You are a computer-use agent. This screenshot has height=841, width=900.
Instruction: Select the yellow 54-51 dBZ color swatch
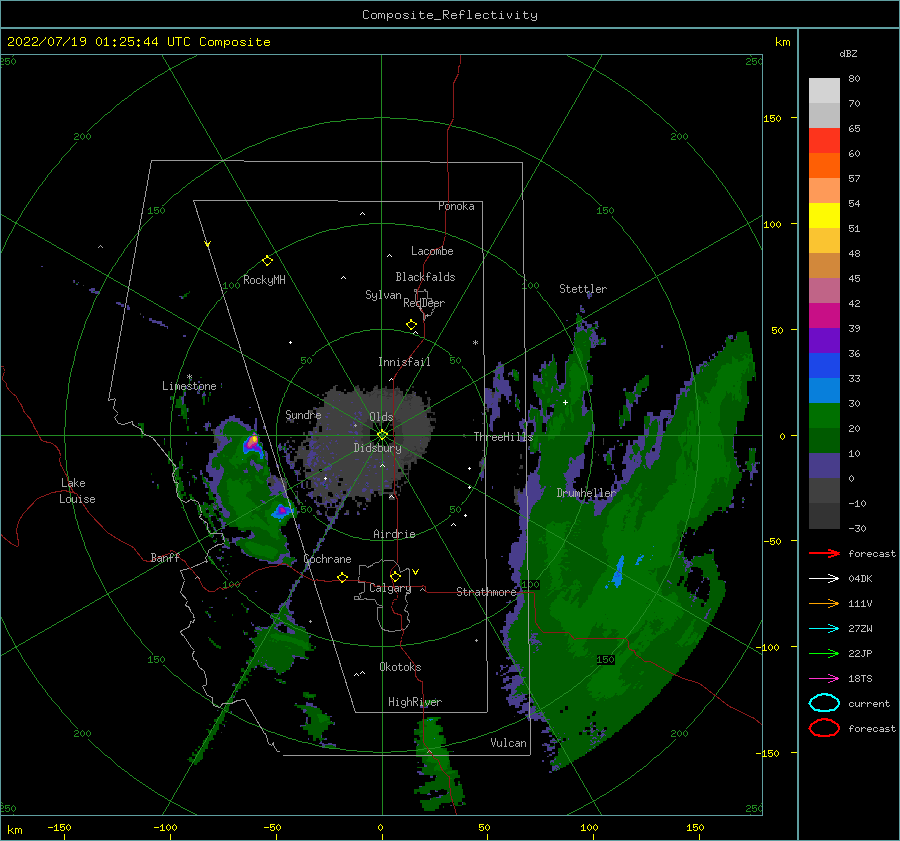click(x=824, y=215)
